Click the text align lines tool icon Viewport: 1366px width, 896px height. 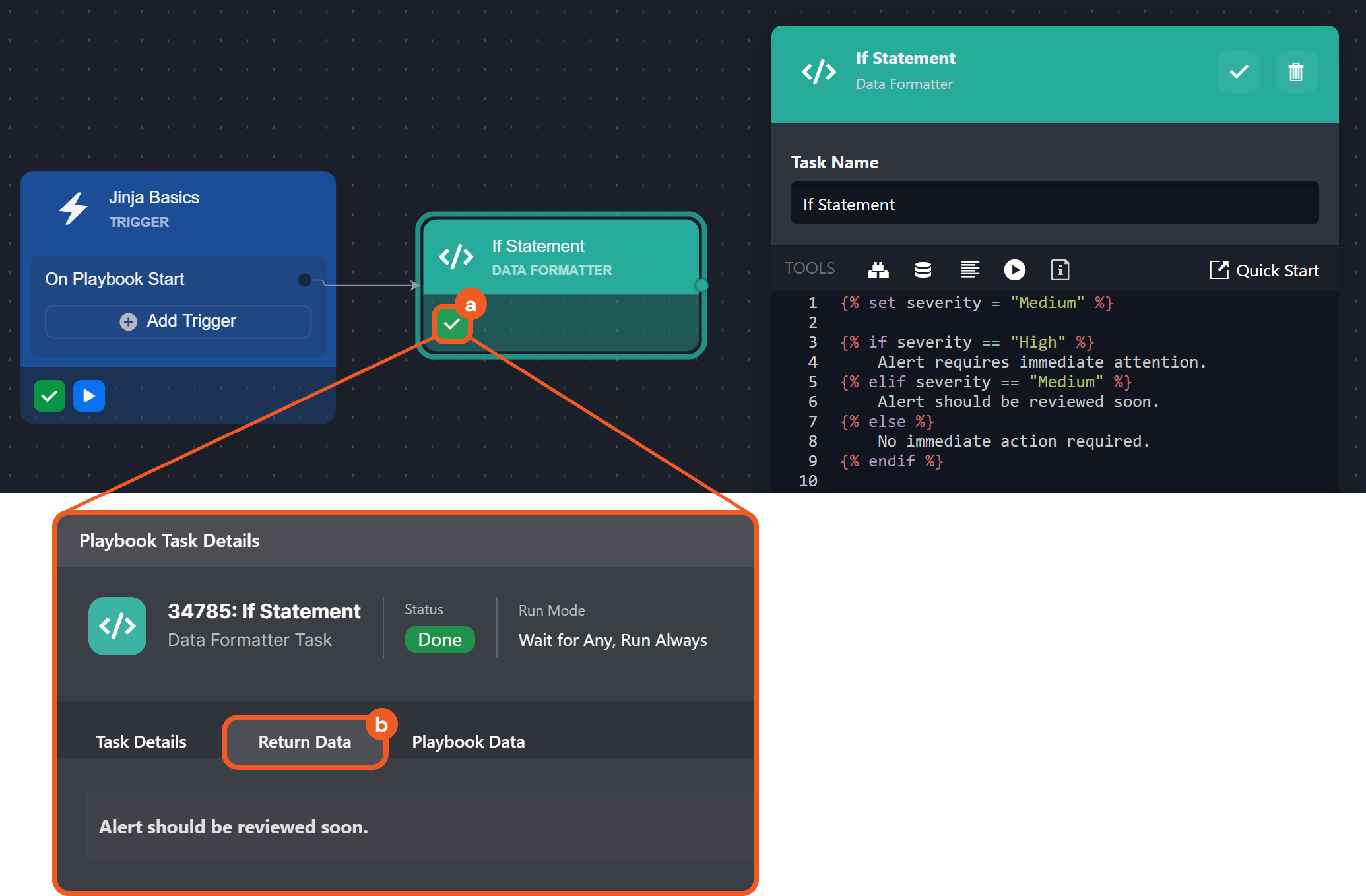(969, 270)
